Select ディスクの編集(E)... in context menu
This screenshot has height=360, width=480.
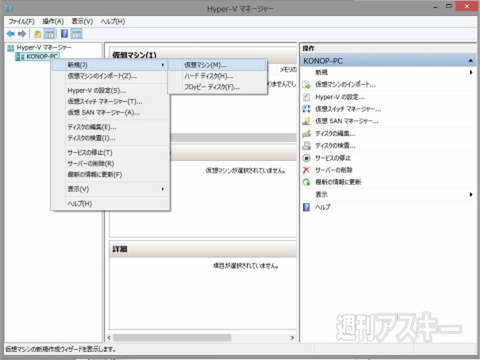coord(110,127)
